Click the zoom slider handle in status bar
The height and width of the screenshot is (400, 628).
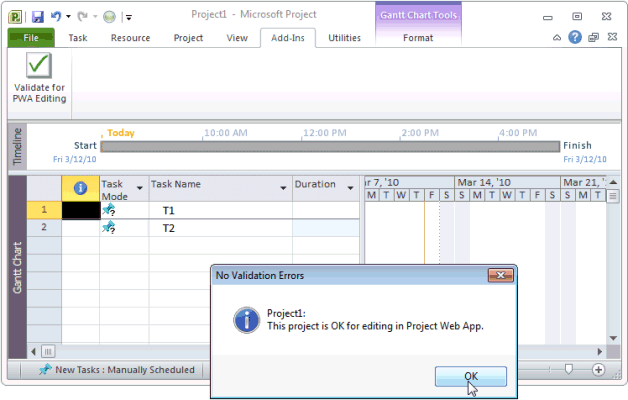(568, 369)
